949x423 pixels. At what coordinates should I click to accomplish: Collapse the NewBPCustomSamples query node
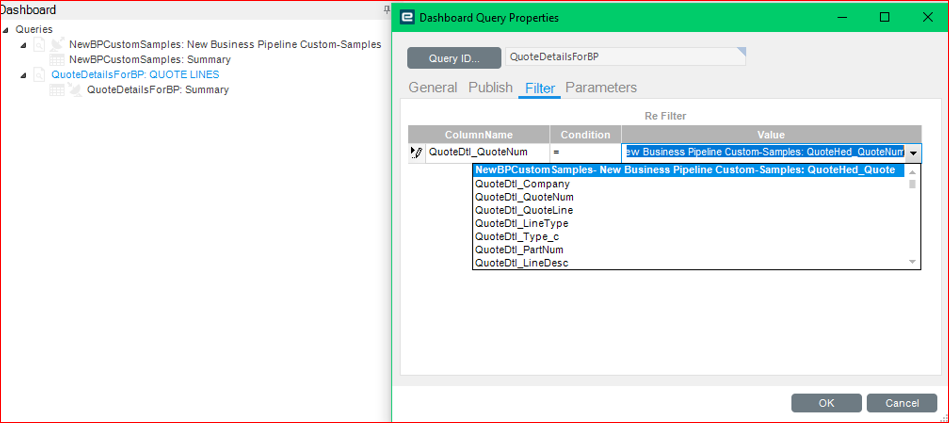pos(24,45)
